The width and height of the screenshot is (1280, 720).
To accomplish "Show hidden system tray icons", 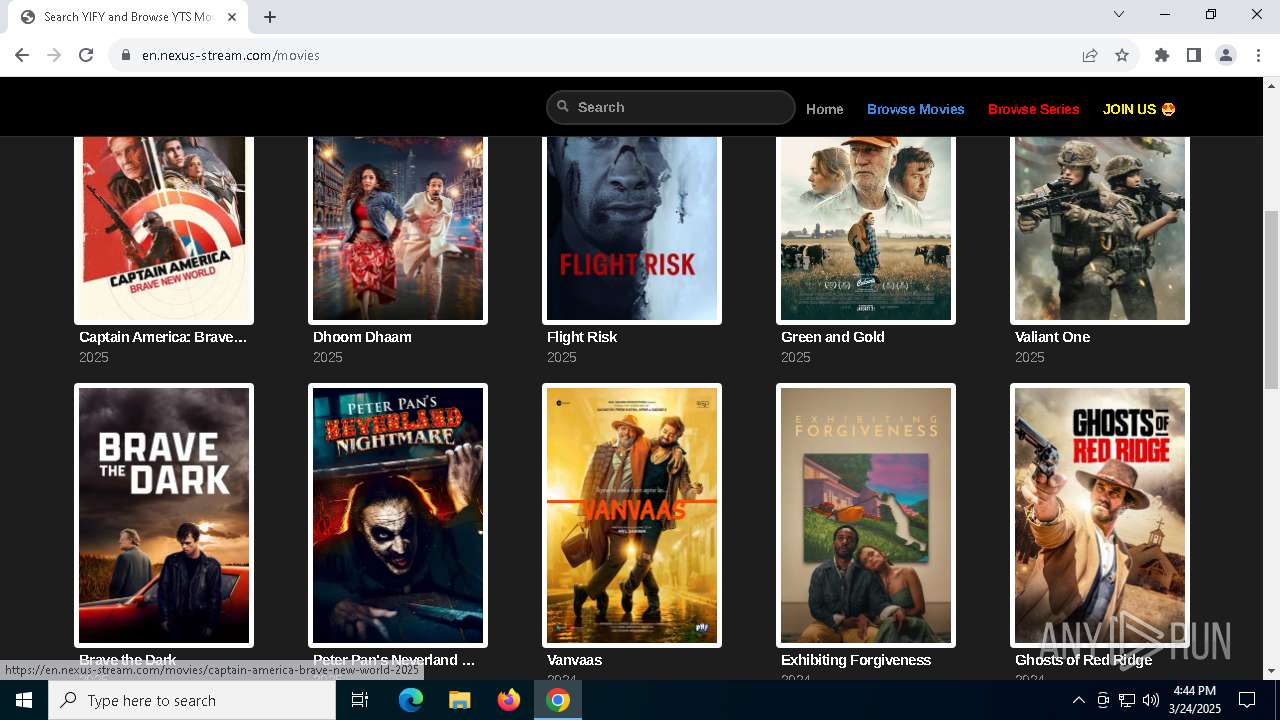I will point(1078,700).
